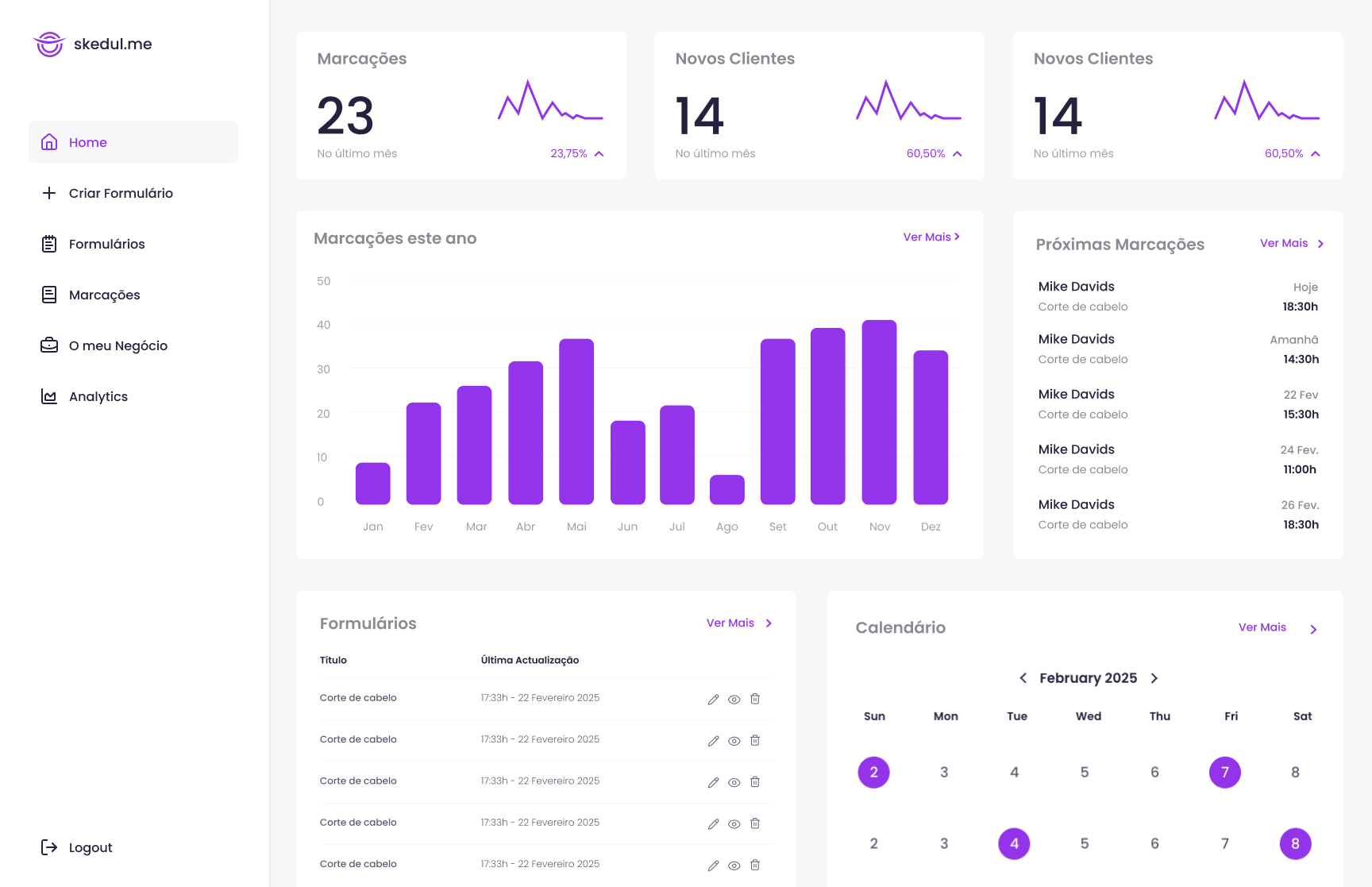Edit the second Corte de cabelo form
Screen dimensions: 1372x887
point(713,741)
